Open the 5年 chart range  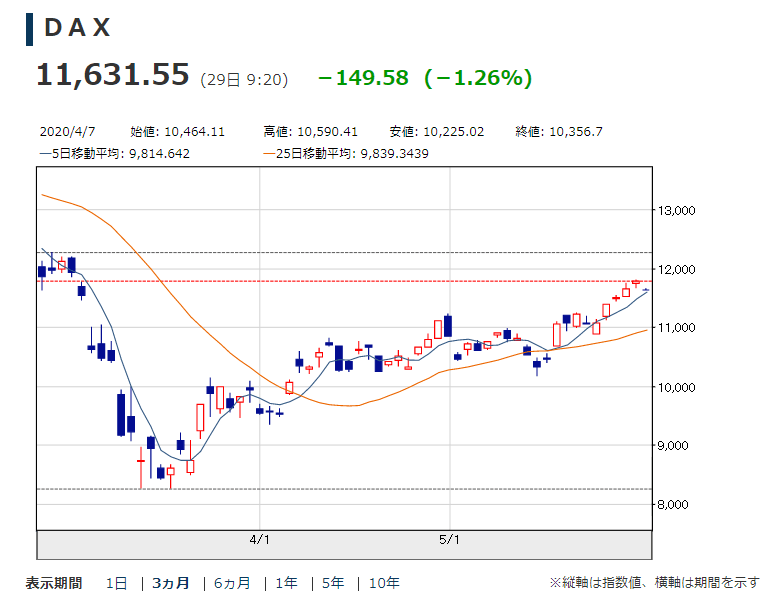point(333,584)
